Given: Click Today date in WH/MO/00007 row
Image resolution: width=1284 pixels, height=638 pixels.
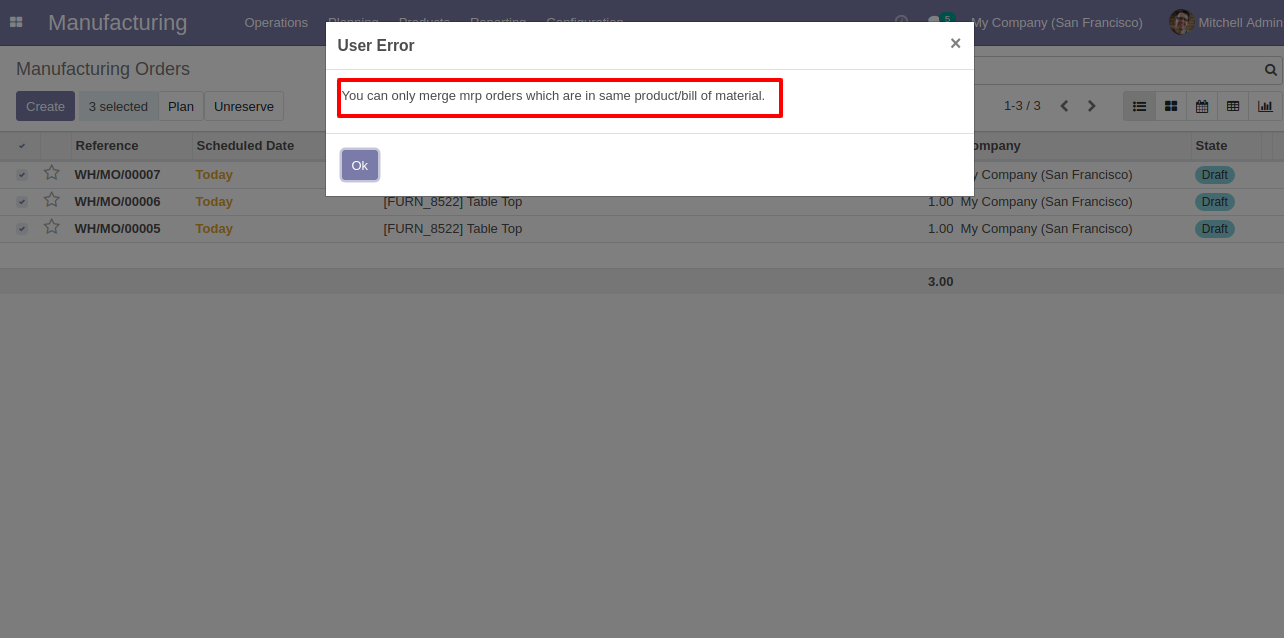Looking at the screenshot, I should [x=214, y=175].
